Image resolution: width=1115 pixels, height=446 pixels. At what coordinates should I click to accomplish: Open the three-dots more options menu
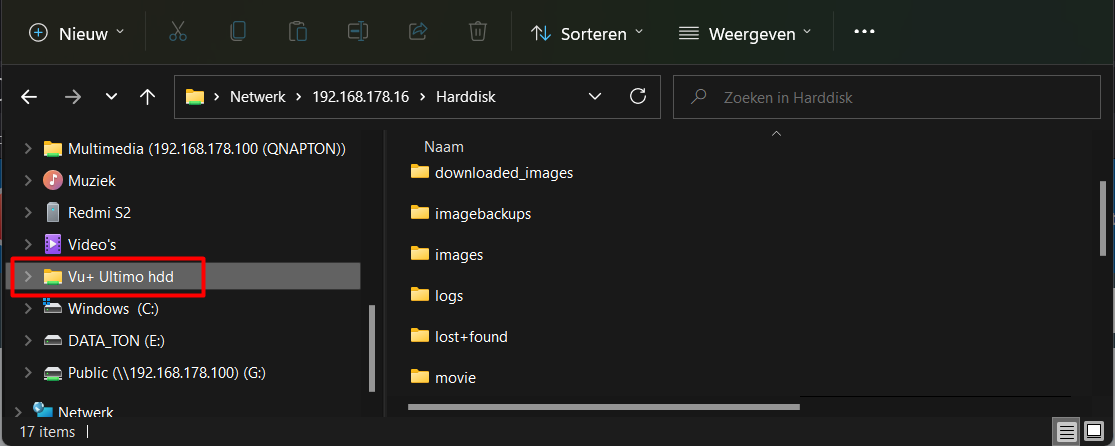click(x=864, y=32)
